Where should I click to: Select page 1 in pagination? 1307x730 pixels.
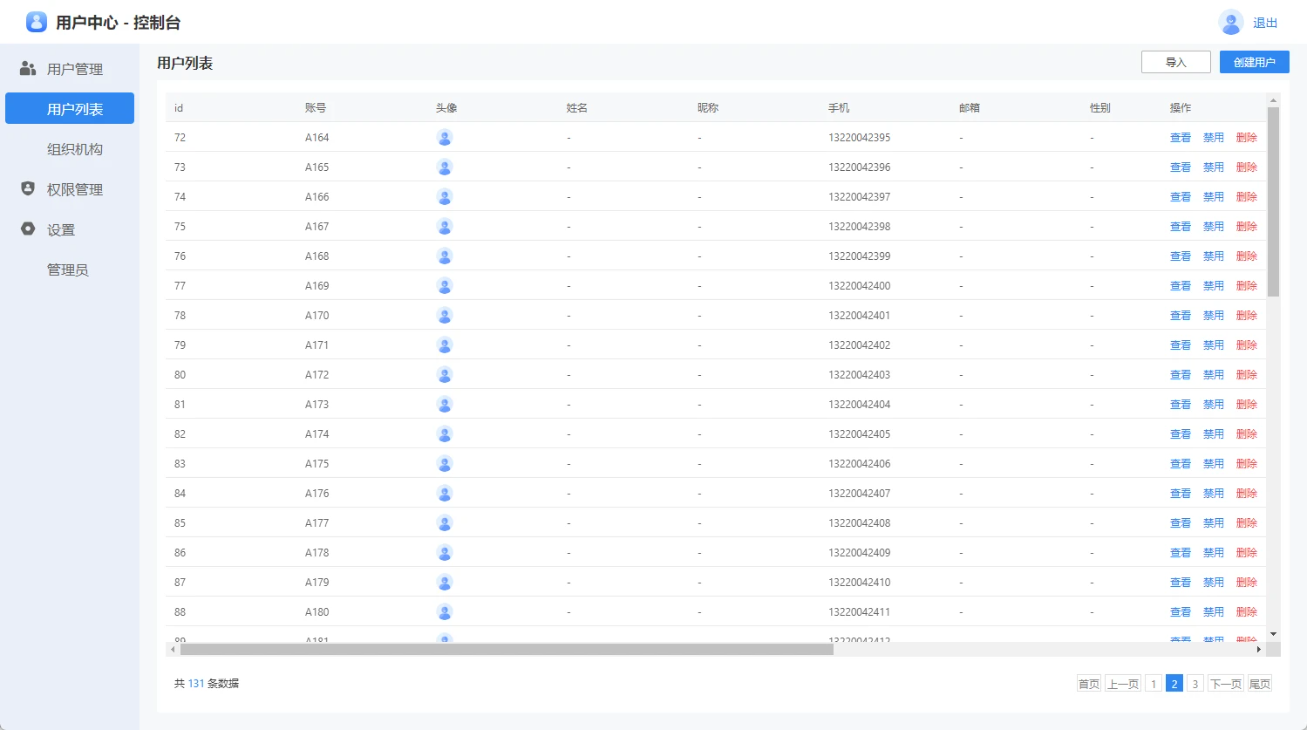[1153, 684]
